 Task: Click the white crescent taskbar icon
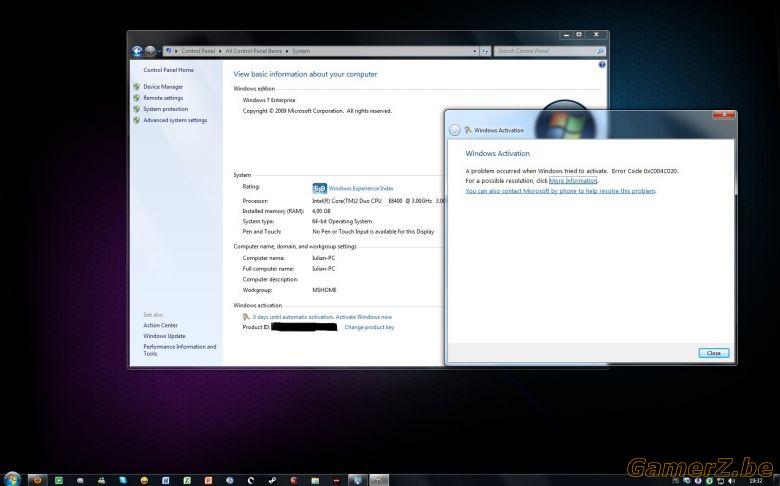(x=251, y=481)
